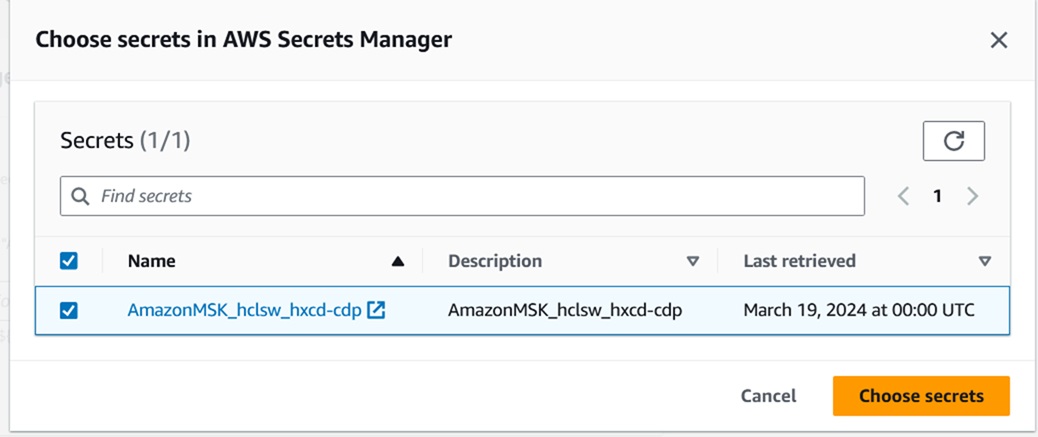The height and width of the screenshot is (437, 1038).
Task: Go to previous page chevron
Action: click(x=903, y=196)
